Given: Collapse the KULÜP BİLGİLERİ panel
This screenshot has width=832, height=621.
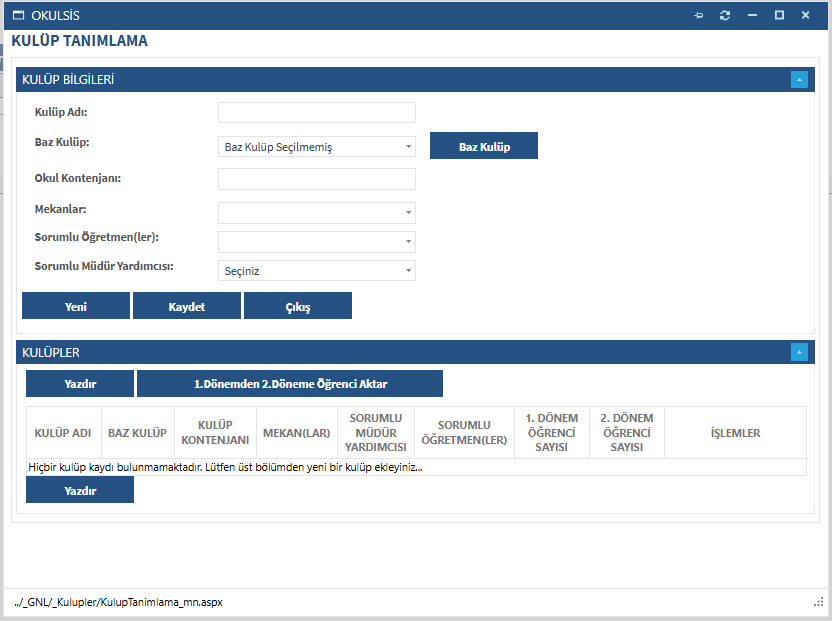Looking at the screenshot, I should coord(799,80).
